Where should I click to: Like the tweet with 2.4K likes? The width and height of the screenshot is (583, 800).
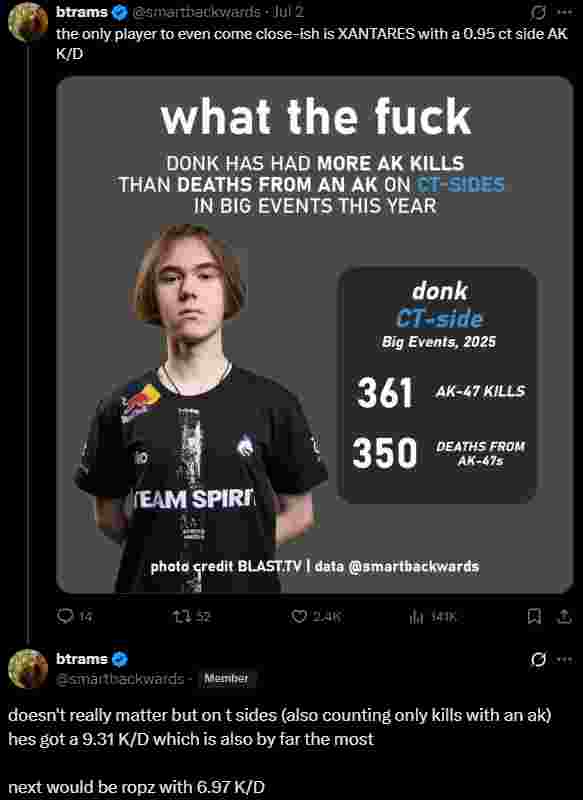pos(315,617)
